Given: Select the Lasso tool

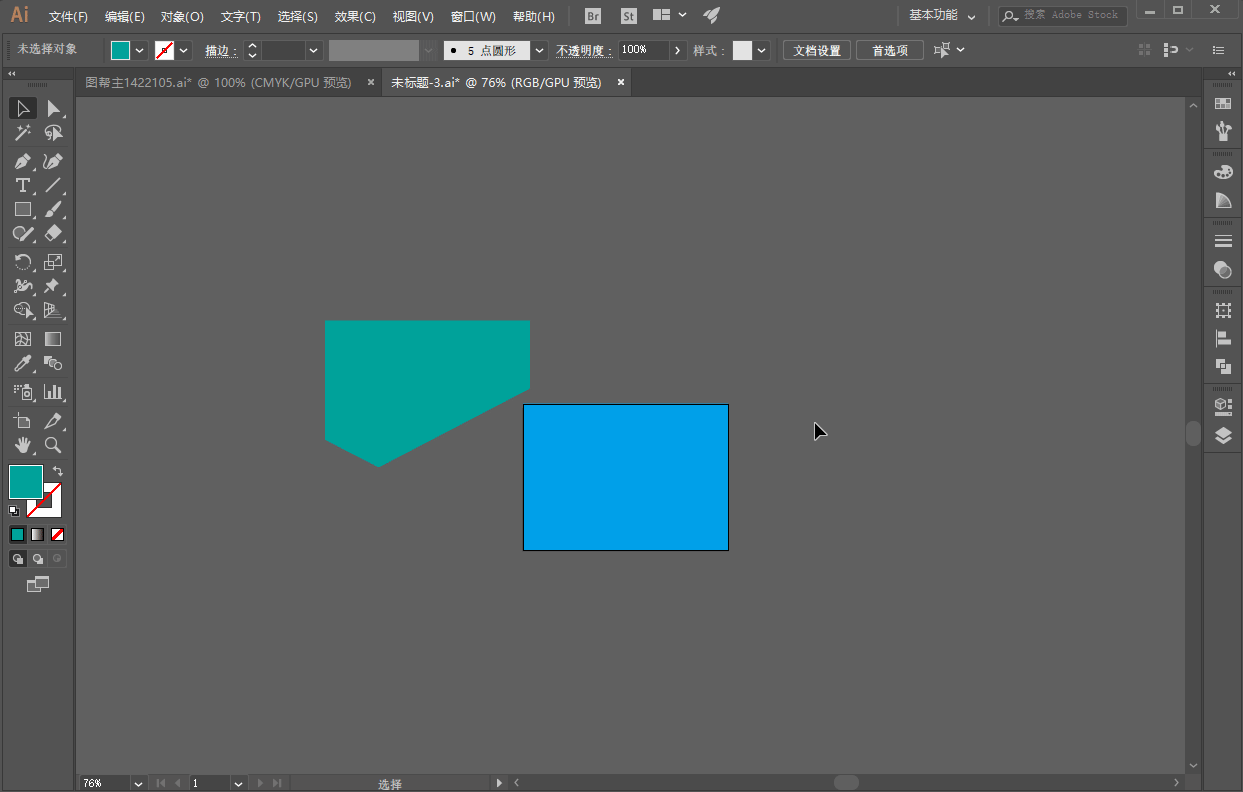Looking at the screenshot, I should click(x=53, y=133).
